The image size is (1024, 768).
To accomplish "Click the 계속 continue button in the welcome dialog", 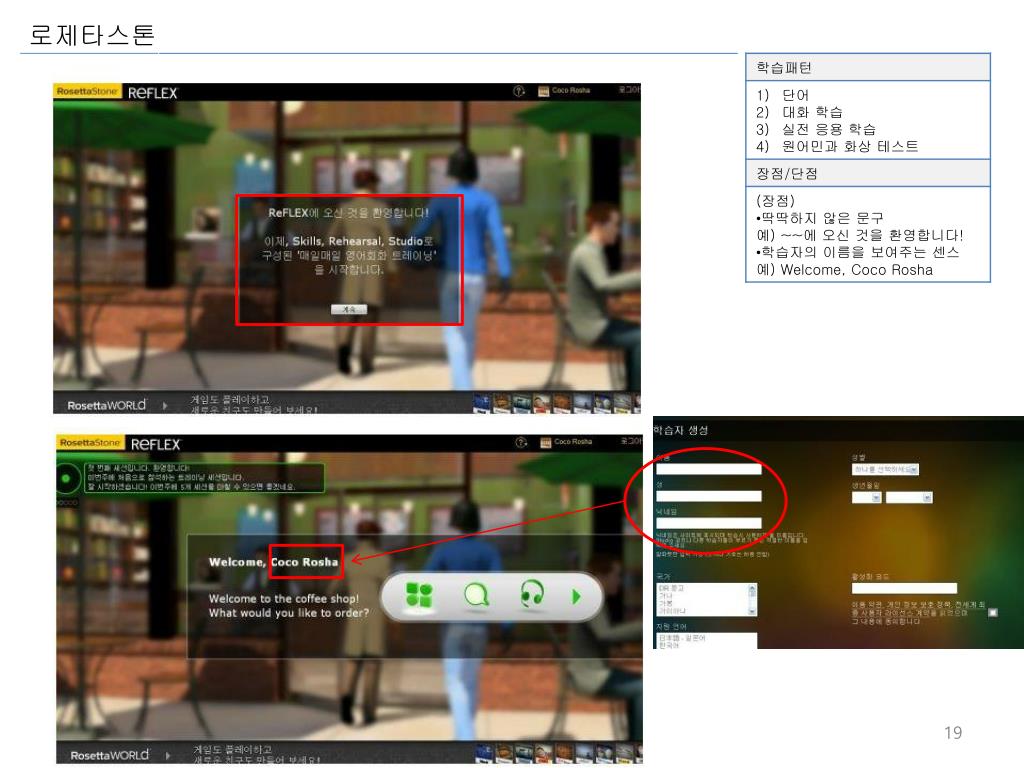I will tap(349, 310).
